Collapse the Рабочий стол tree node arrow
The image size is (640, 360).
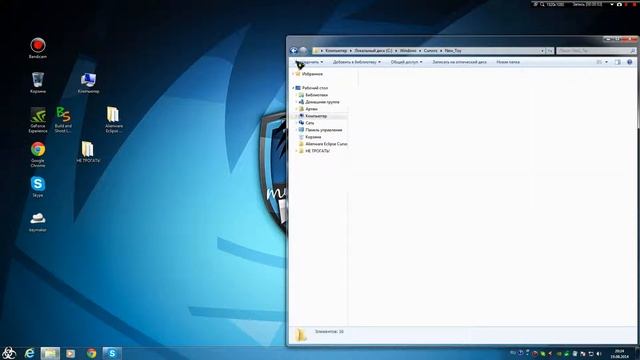(293, 88)
